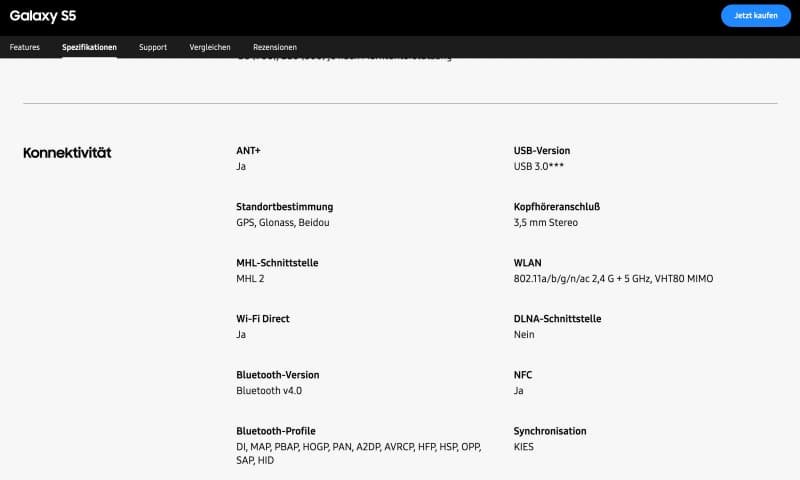Click the Synchronisation label

550,431
